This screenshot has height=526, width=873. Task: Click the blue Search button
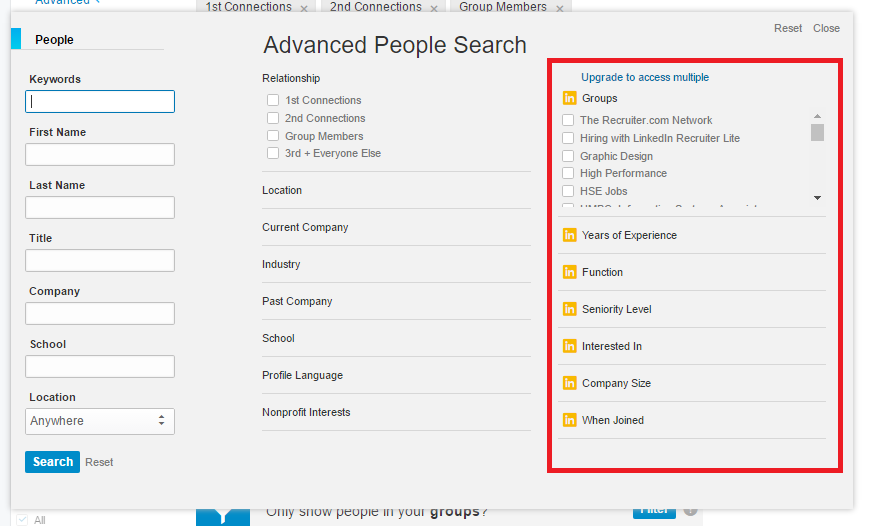(x=52, y=462)
